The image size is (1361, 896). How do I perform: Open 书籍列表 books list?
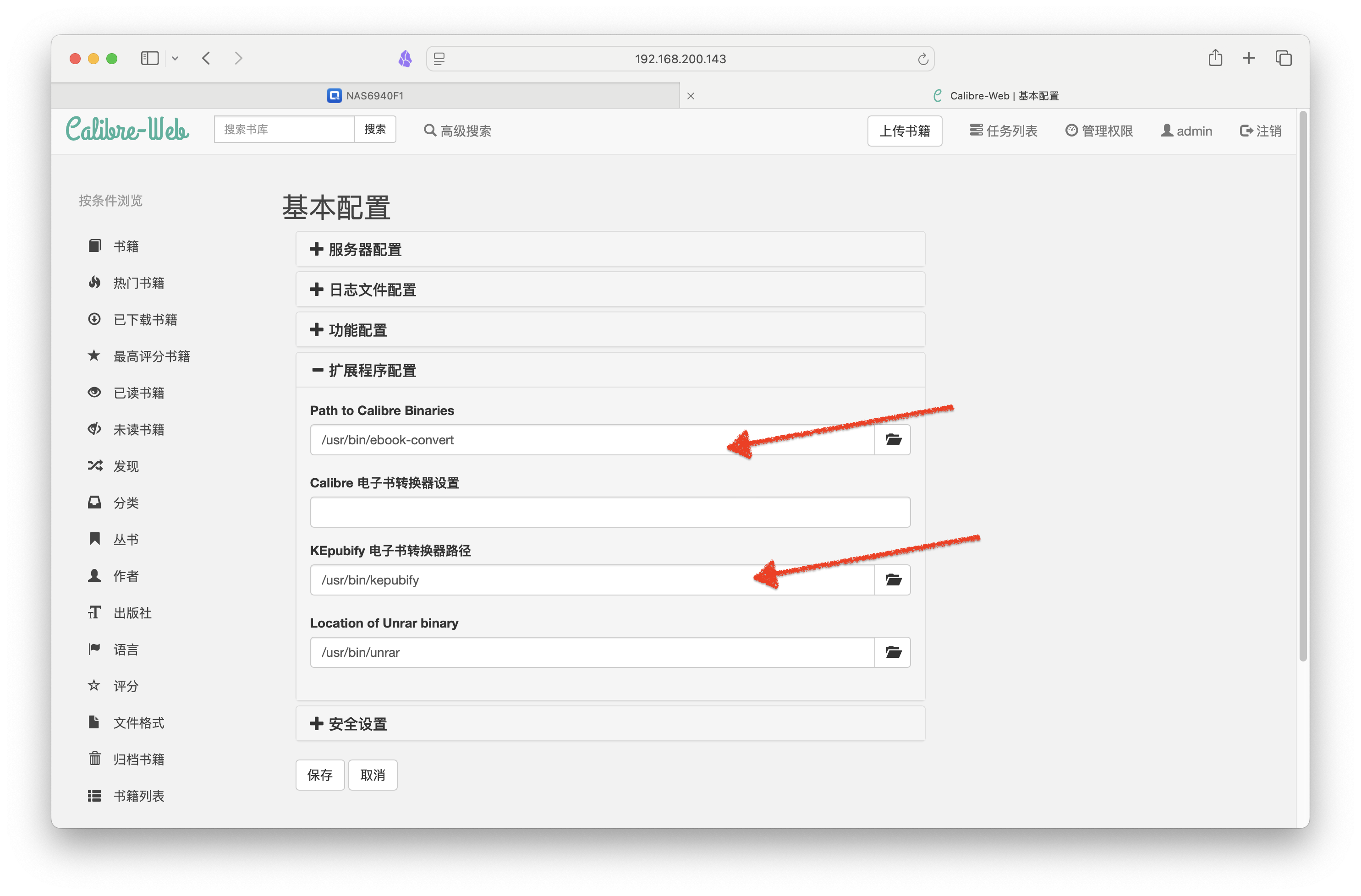coord(126,796)
